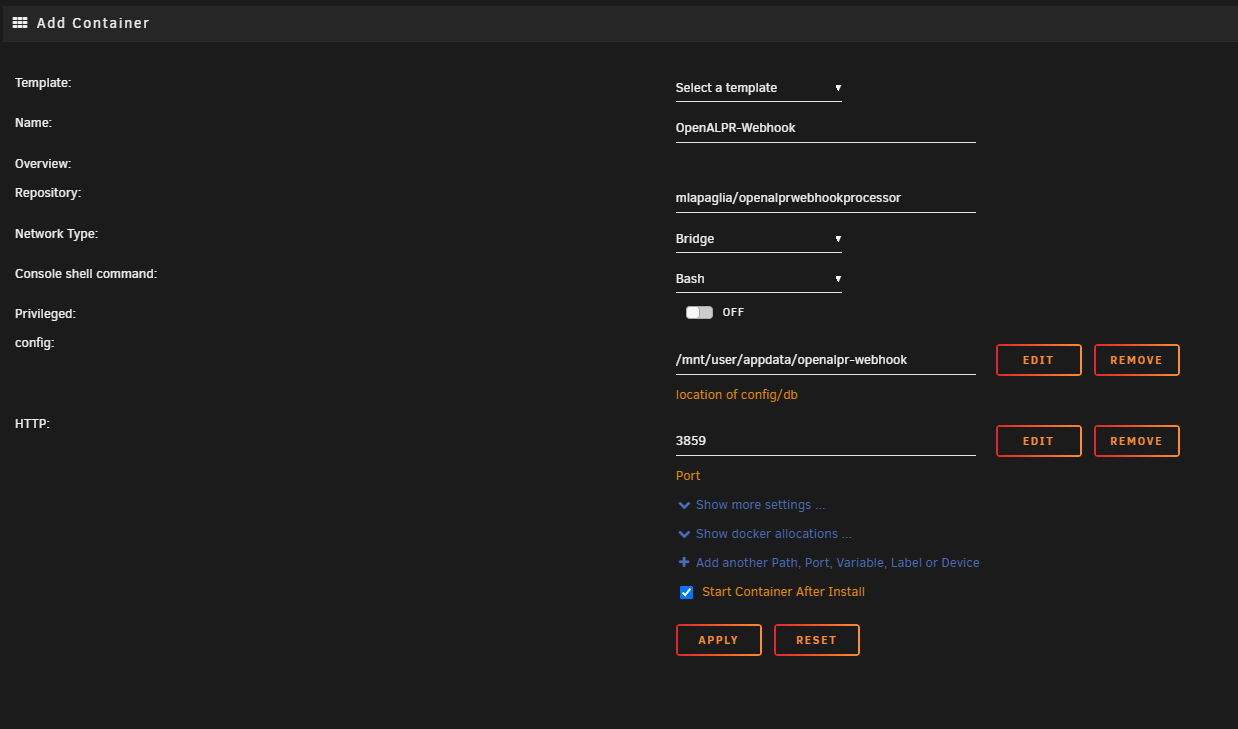Click the chevron icon beside Show docker allocations
Viewport: 1238px width, 729px height.
(684, 534)
